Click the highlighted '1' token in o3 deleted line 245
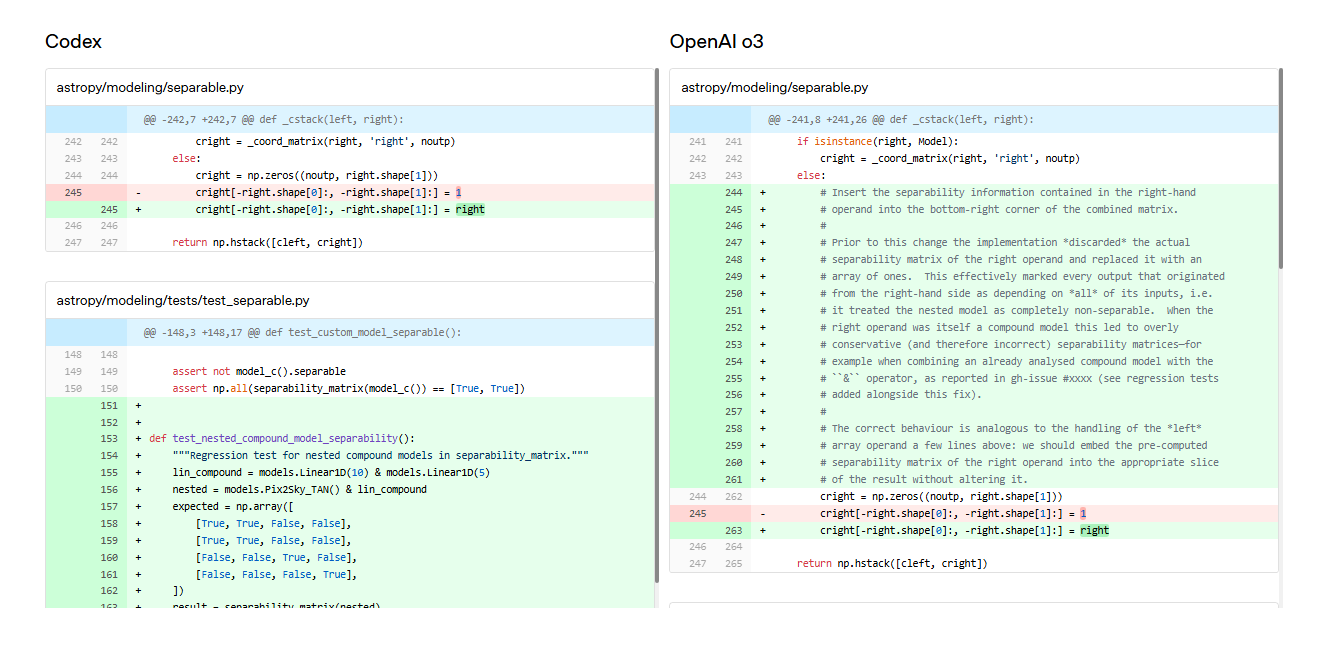Screen dimensions: 1335x657 (1083, 513)
